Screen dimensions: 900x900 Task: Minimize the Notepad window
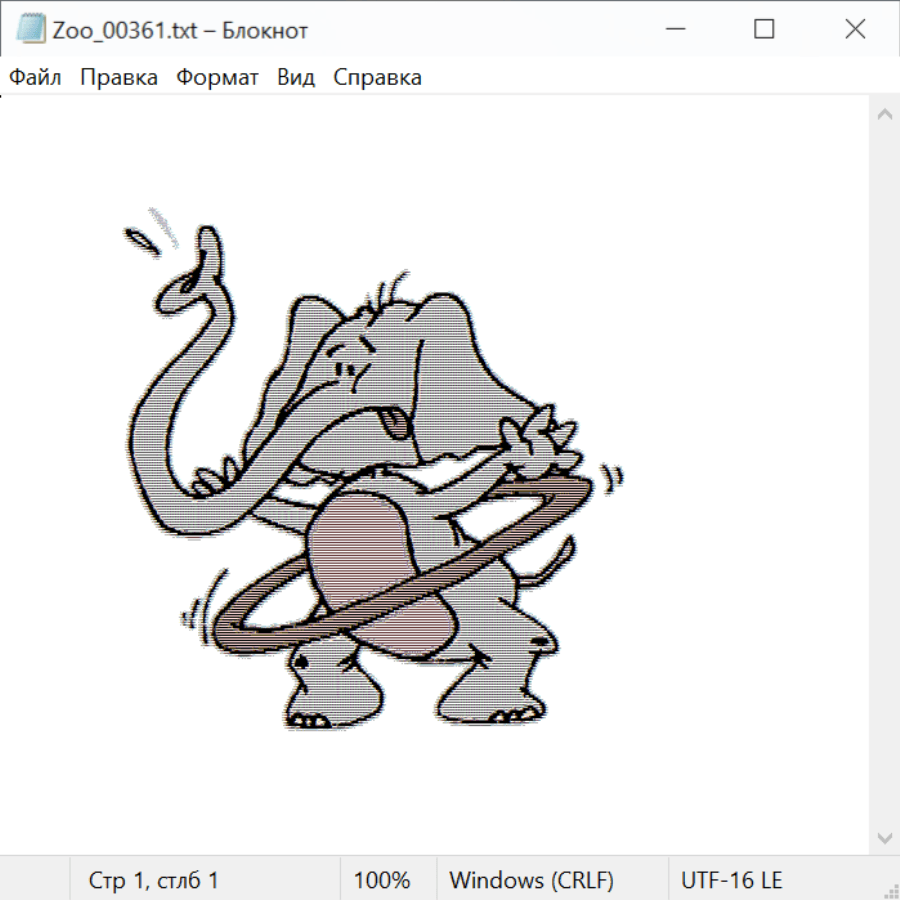(673, 30)
